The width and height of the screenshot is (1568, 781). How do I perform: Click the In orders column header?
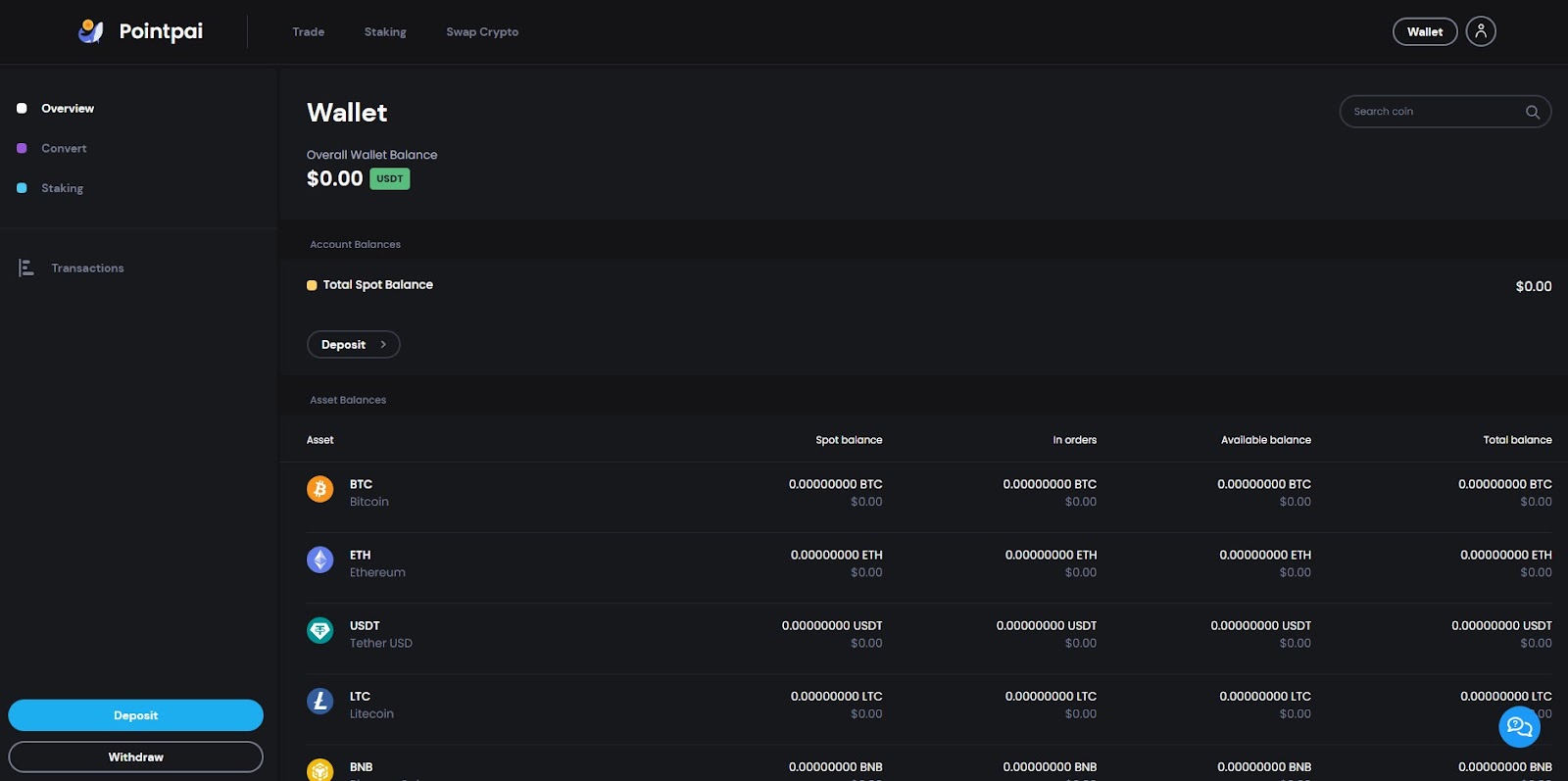1075,440
